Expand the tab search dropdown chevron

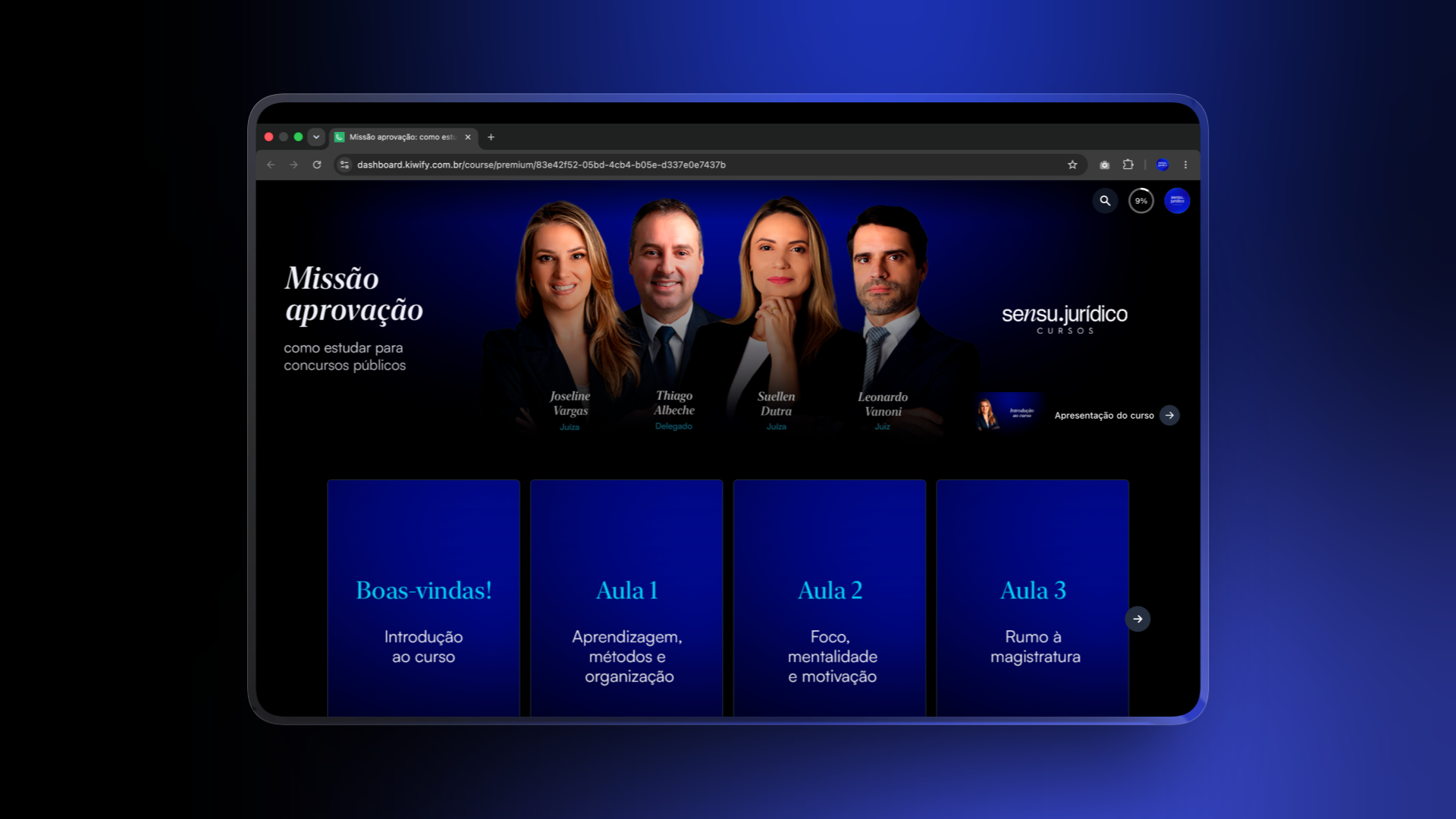(x=316, y=137)
